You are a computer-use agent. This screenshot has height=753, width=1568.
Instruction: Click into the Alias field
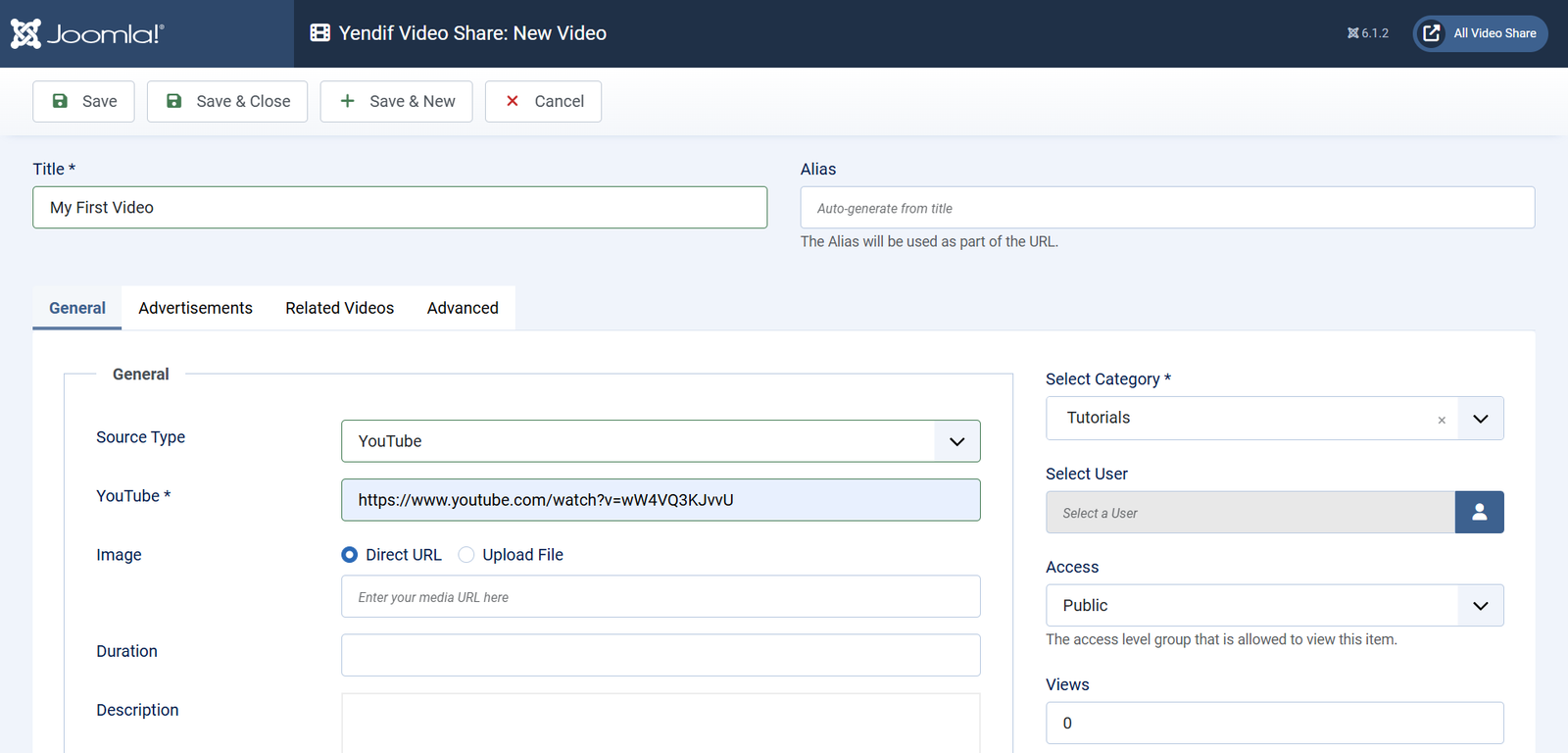pyautogui.click(x=1168, y=208)
